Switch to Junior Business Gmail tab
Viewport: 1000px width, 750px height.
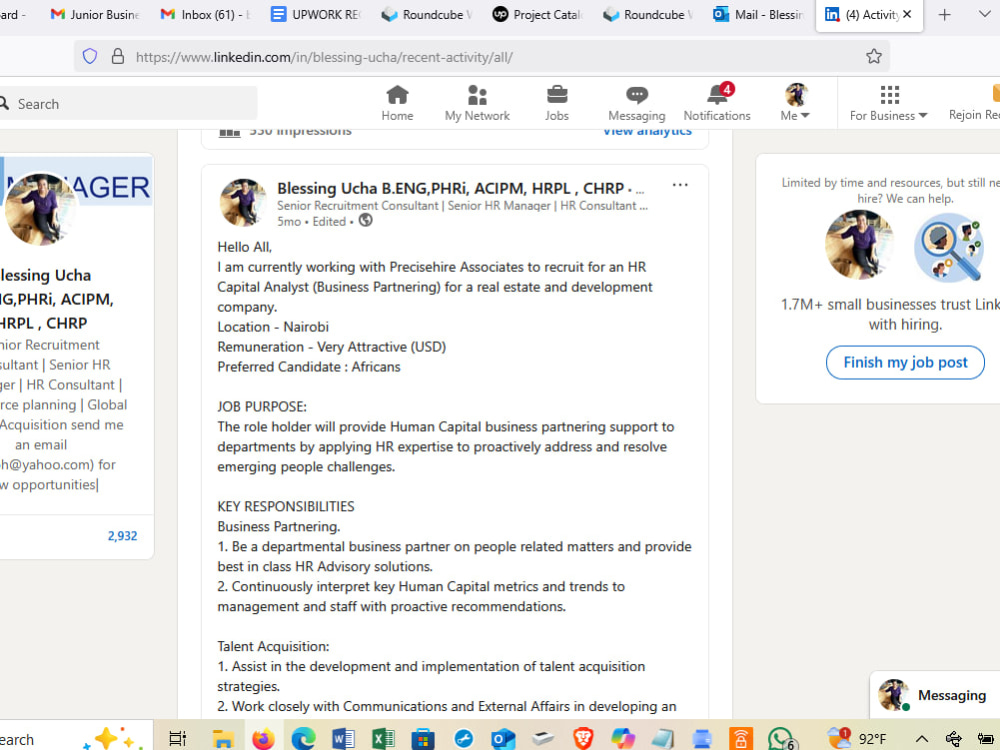96,14
